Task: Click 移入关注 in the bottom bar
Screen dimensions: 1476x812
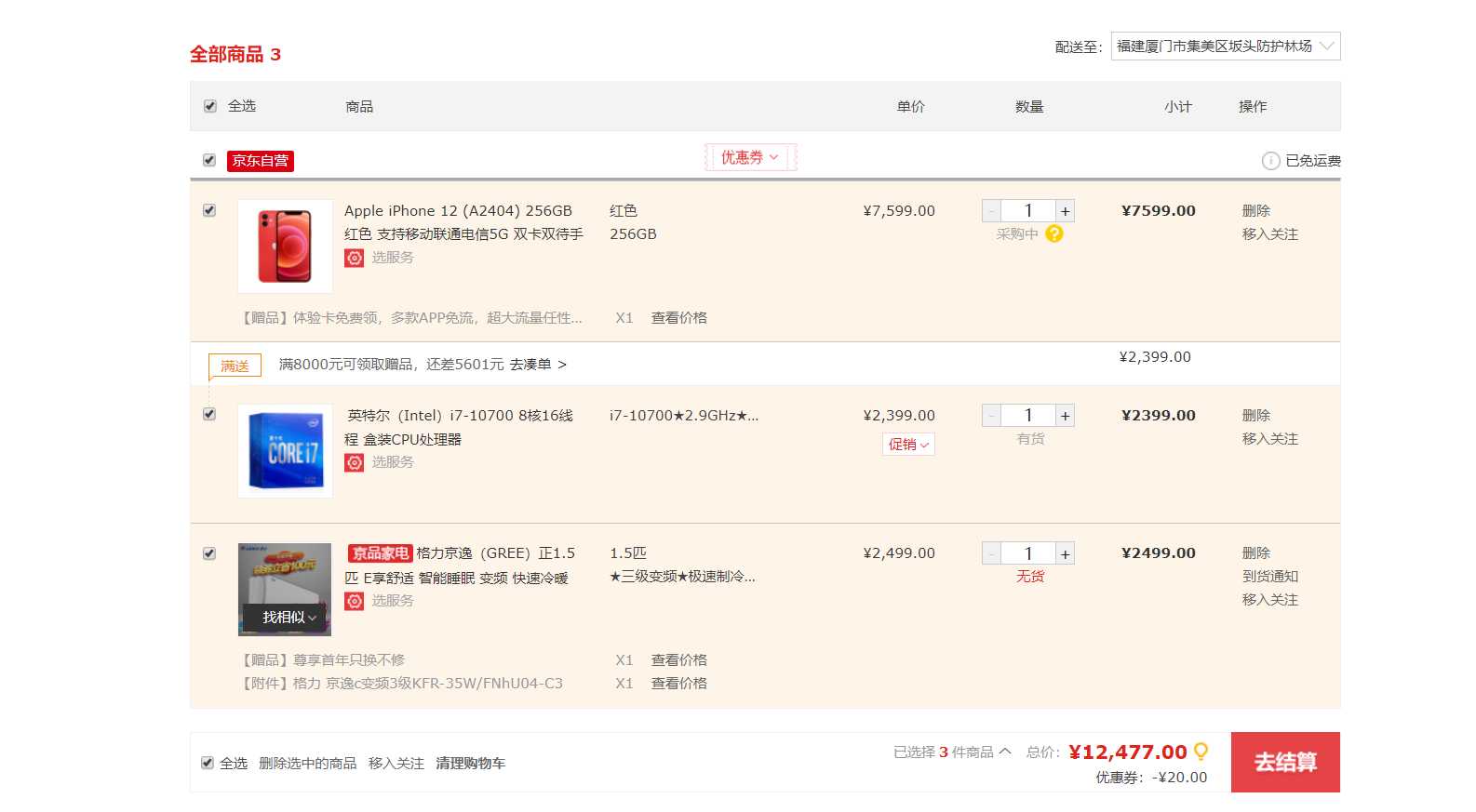Action: pyautogui.click(x=396, y=764)
